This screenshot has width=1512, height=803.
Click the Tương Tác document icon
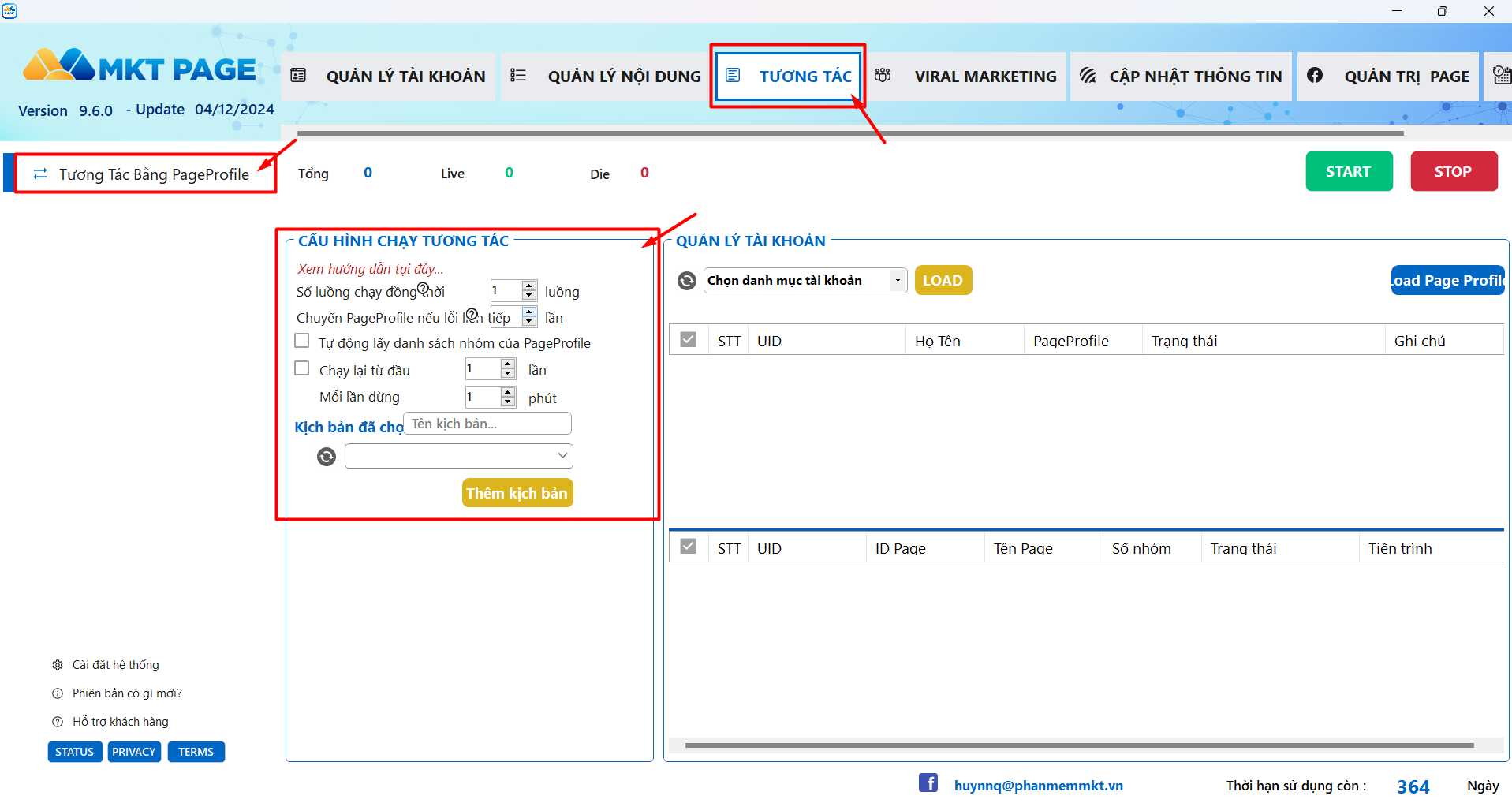733,75
